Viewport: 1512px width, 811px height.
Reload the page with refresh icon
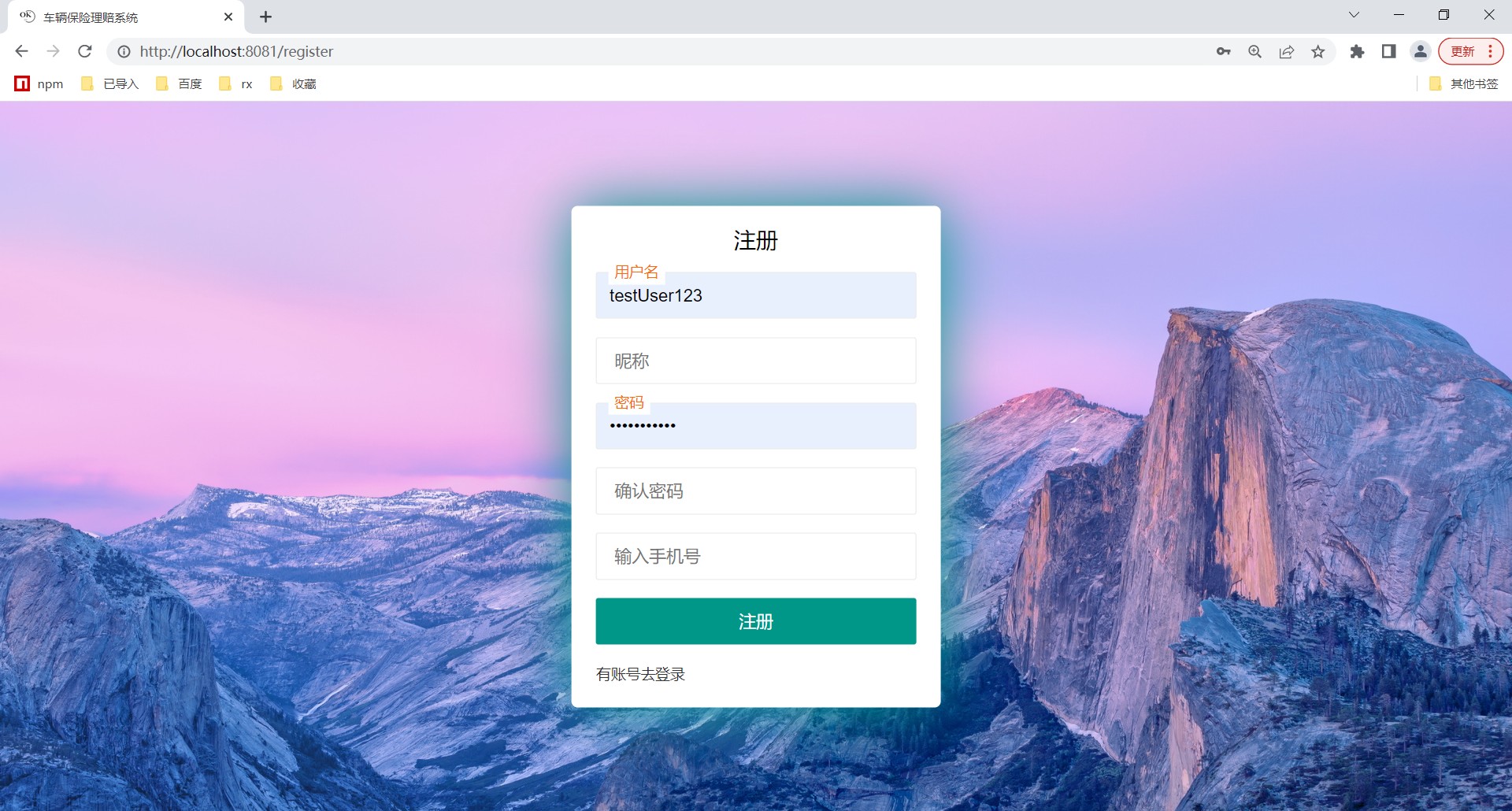tap(85, 51)
